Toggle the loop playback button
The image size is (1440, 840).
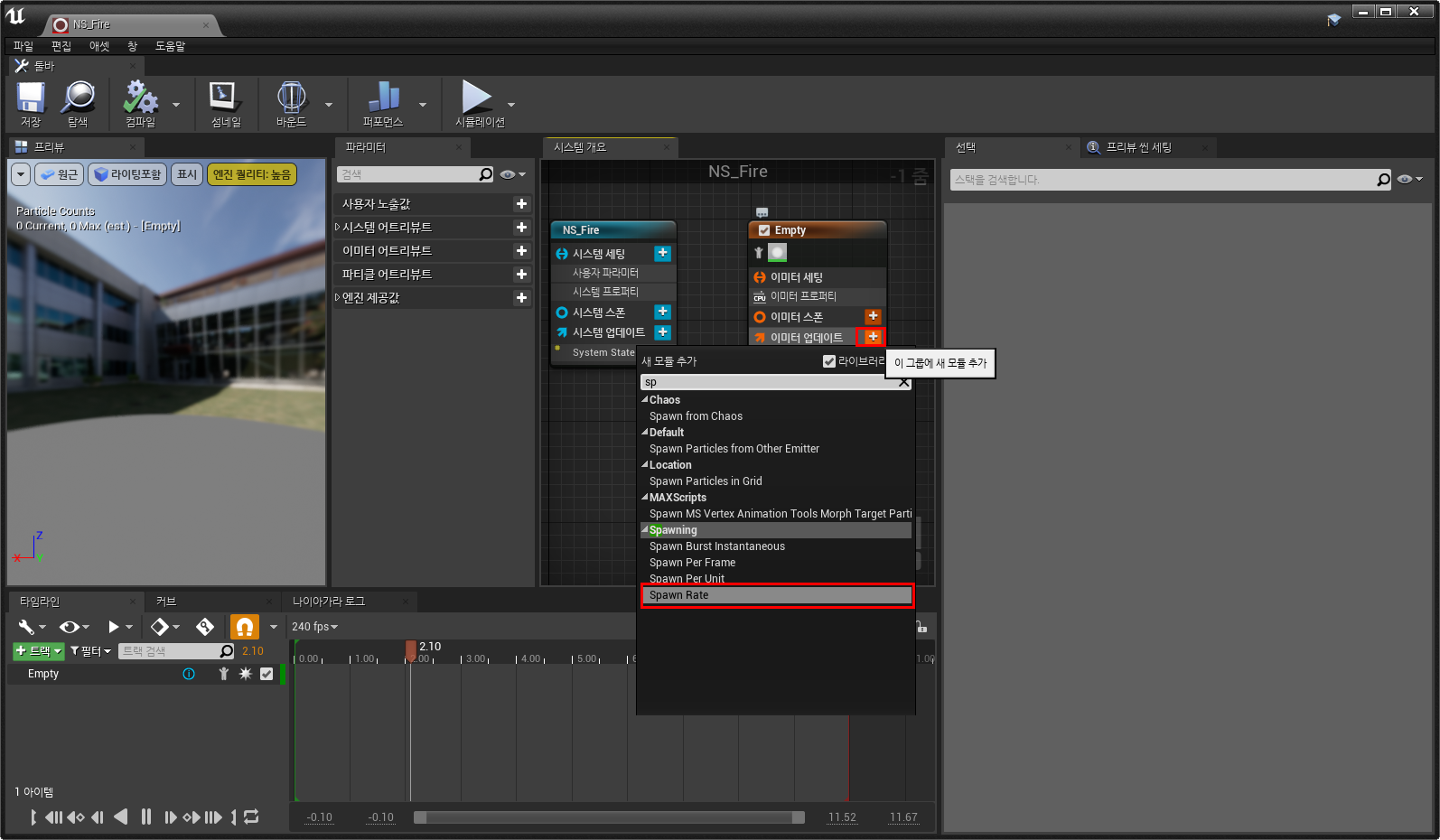click(x=251, y=817)
